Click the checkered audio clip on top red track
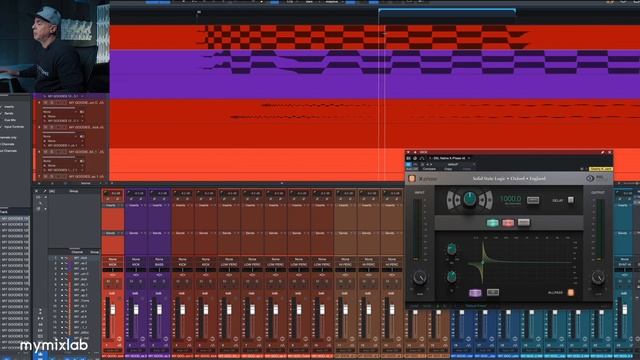640x360 pixels. [363, 37]
